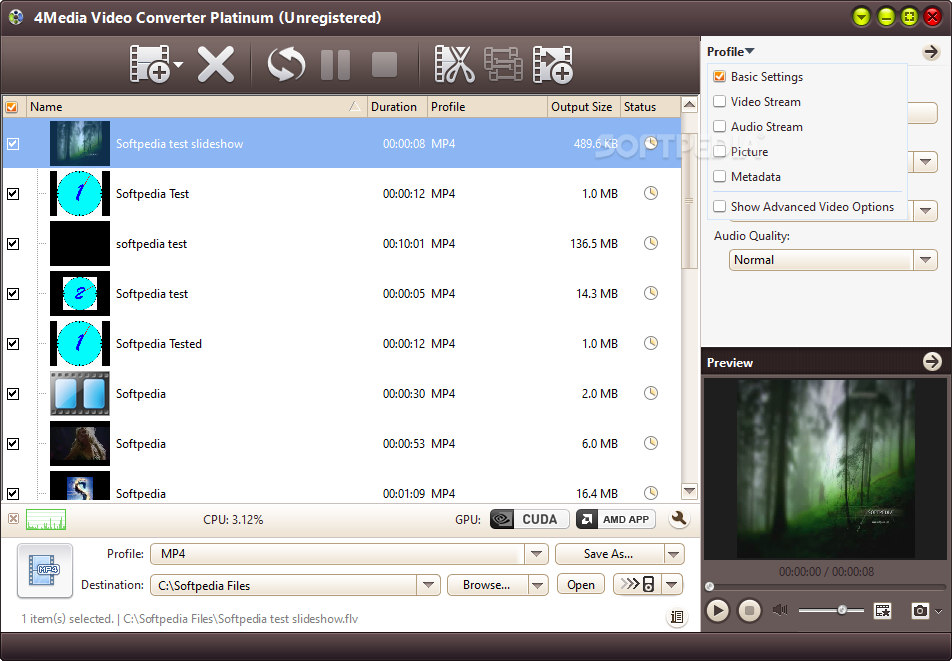Click status clock icon of Softpedia Test row
The image size is (952, 661).
pos(651,193)
